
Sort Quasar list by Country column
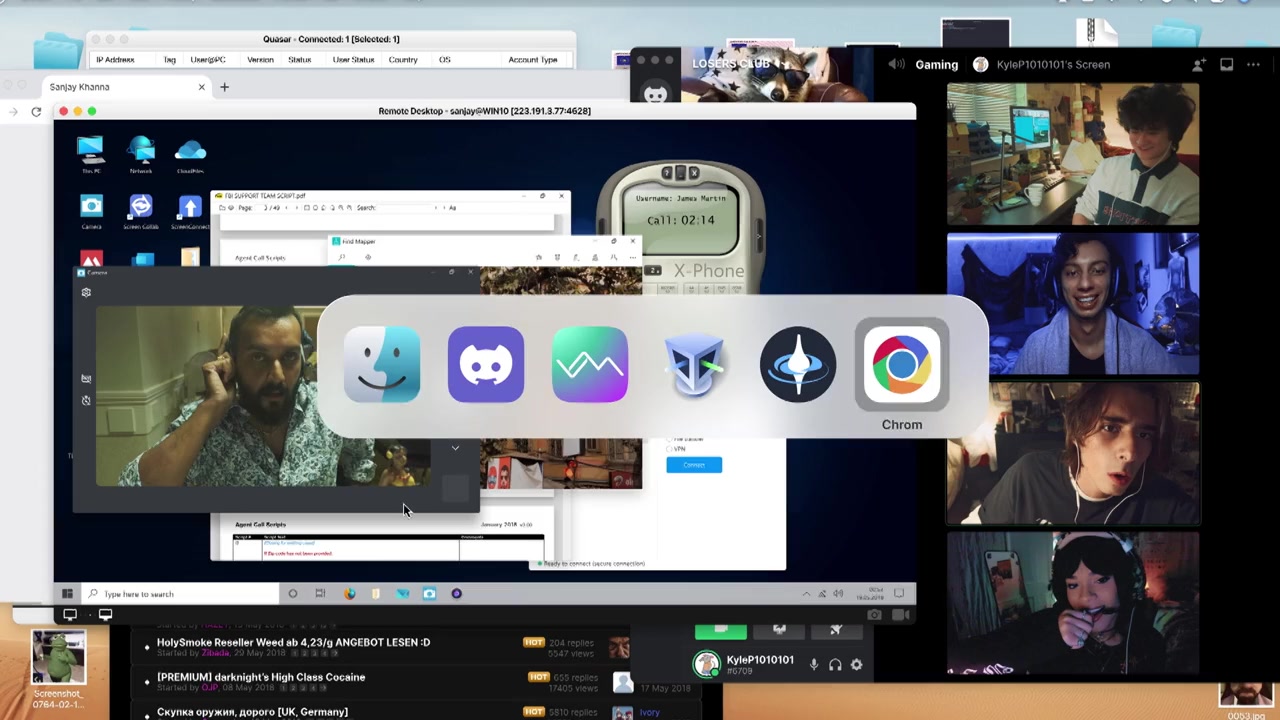(403, 60)
